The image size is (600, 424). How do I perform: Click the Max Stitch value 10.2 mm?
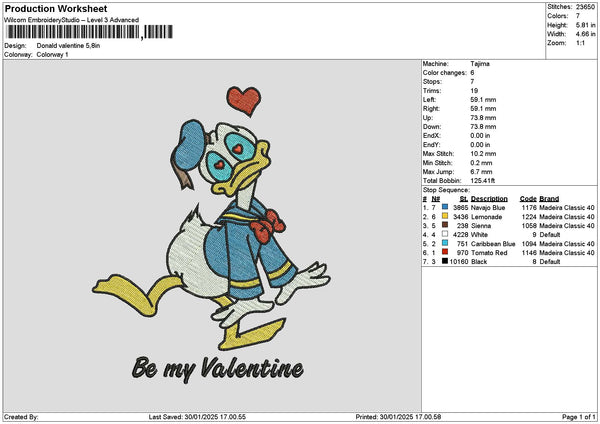pyautogui.click(x=483, y=154)
